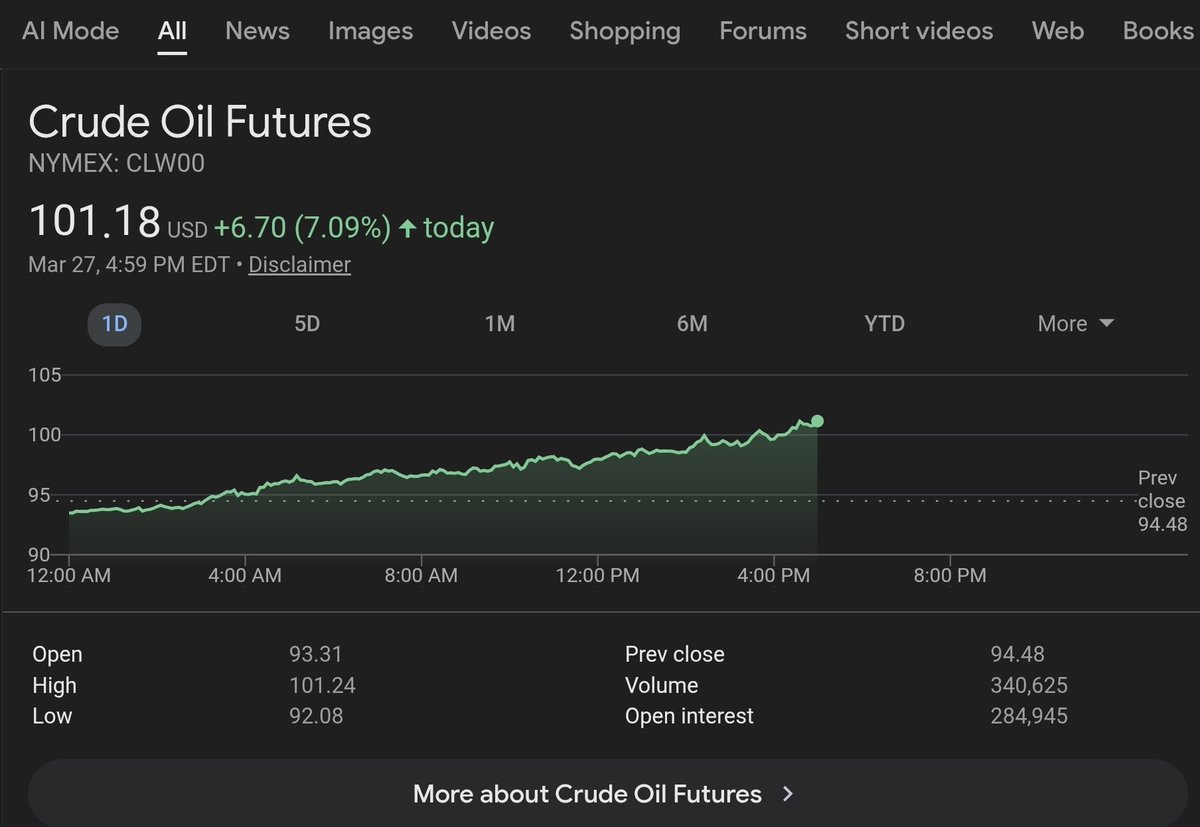The width and height of the screenshot is (1200, 827).
Task: Expand the More time ranges dropdown
Action: [1076, 324]
